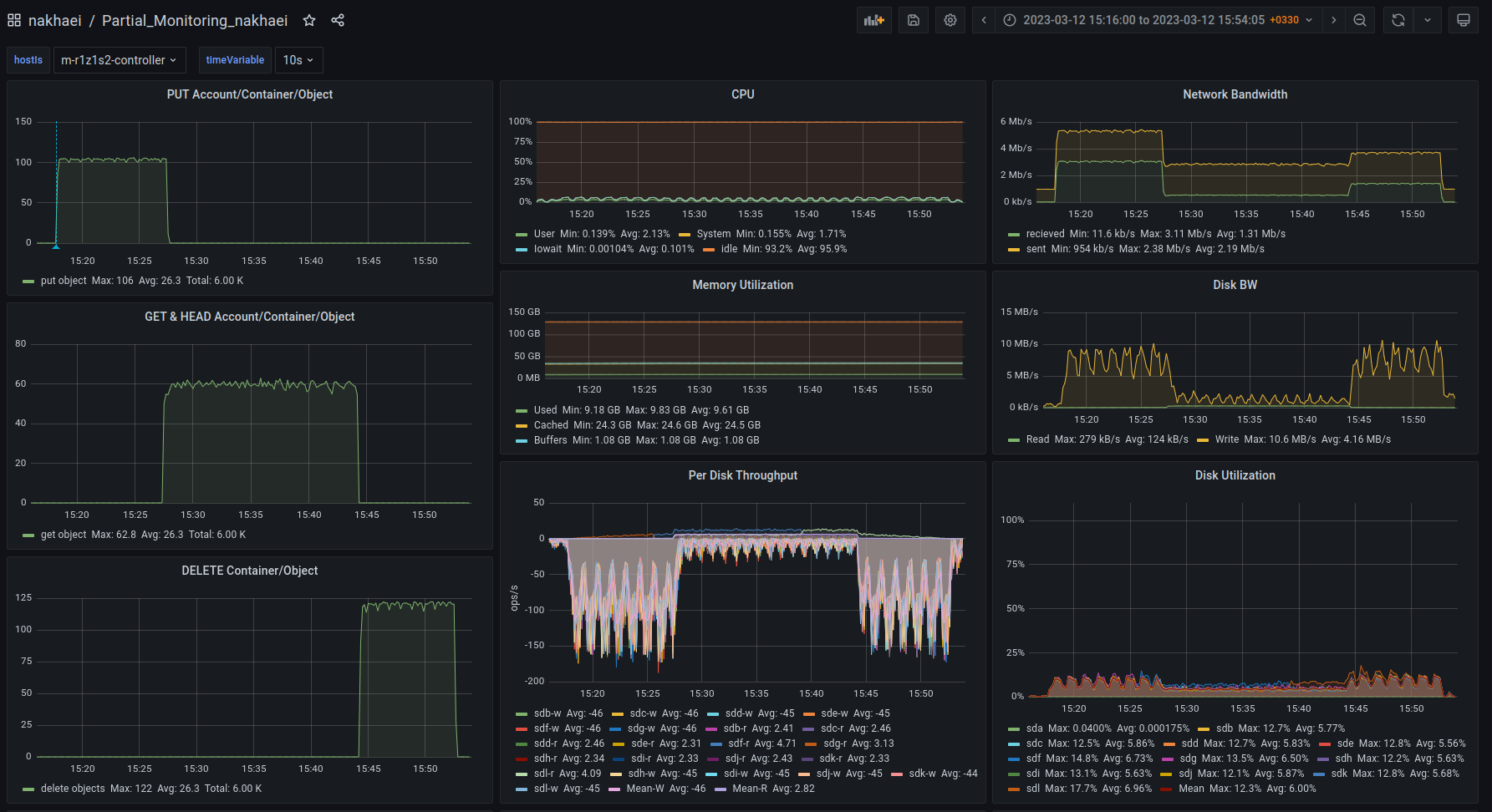The image size is (1492, 812).
Task: Open the nakhaei folder link
Action: tap(55, 20)
